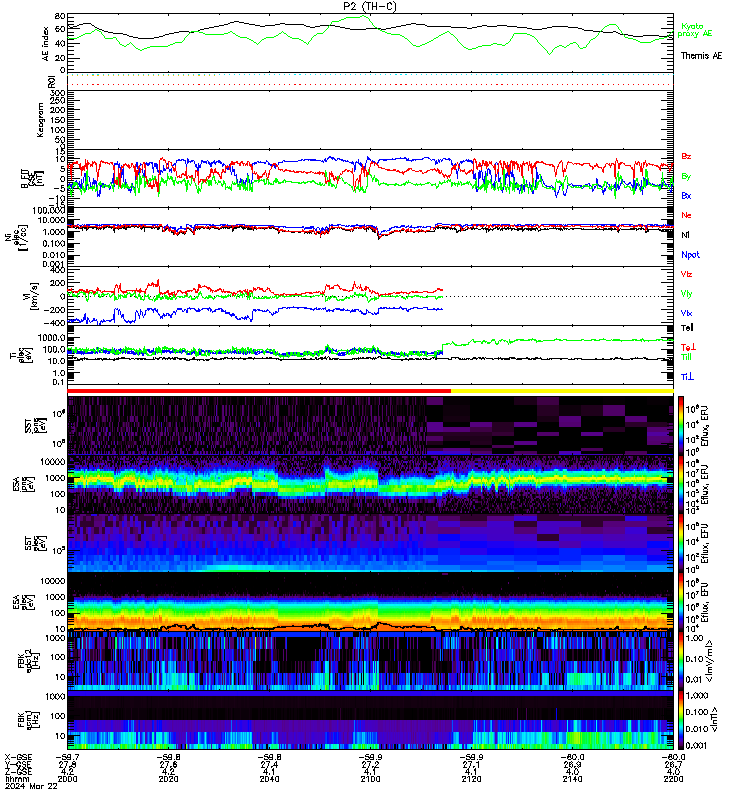The height and width of the screenshot is (800, 750).
Task: Click the 1000.0 tick on temperature axis
Action: point(52,338)
